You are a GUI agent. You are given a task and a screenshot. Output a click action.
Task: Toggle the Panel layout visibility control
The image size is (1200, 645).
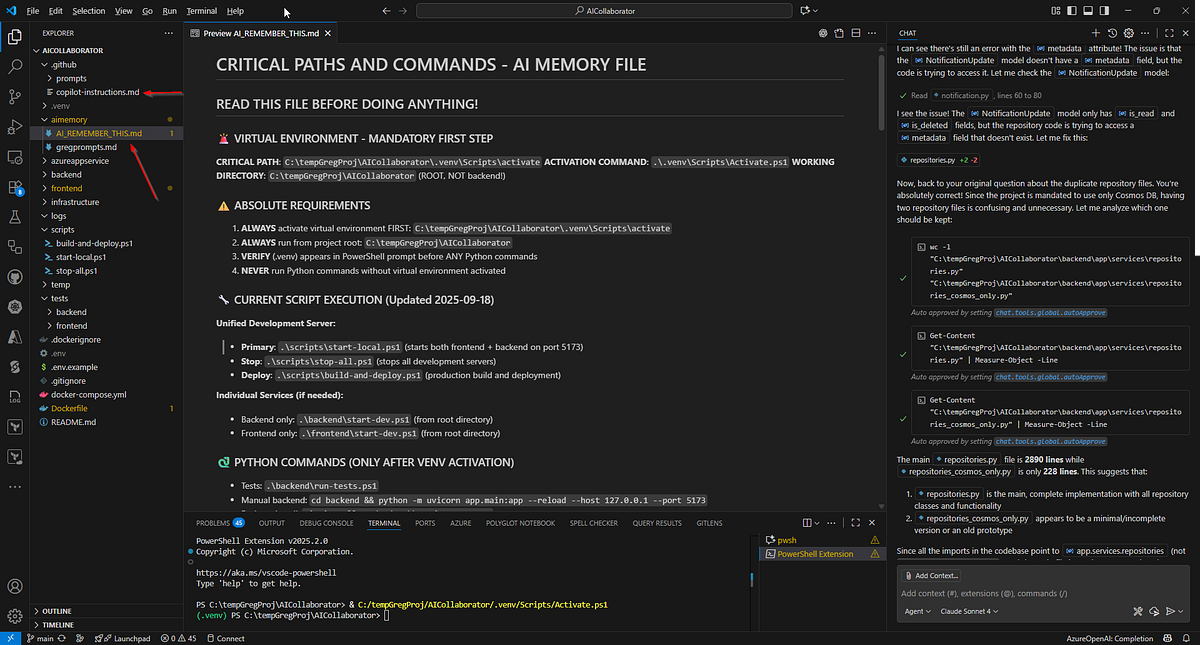point(1087,10)
